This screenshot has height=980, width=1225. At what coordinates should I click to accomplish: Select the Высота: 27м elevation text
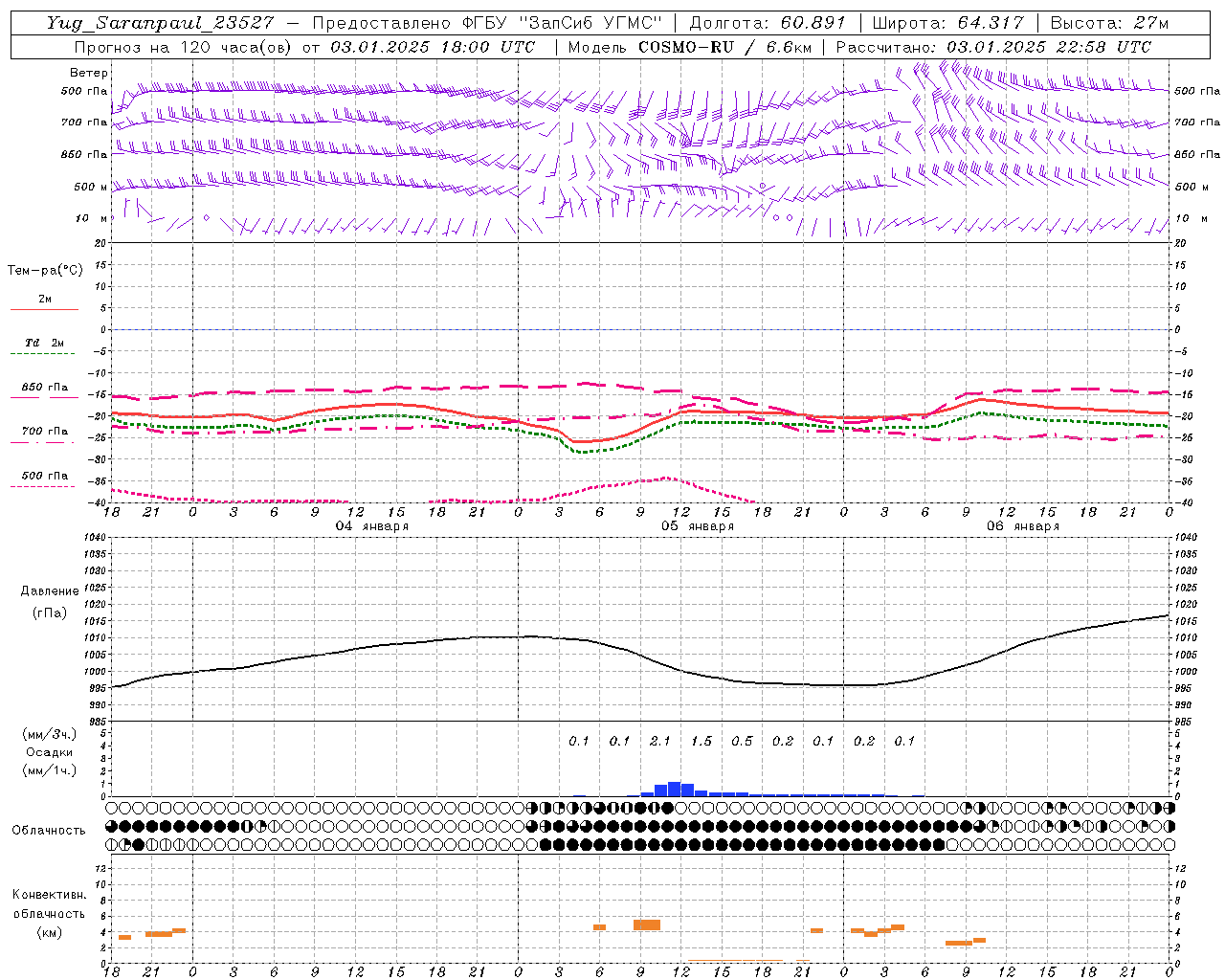click(1110, 23)
